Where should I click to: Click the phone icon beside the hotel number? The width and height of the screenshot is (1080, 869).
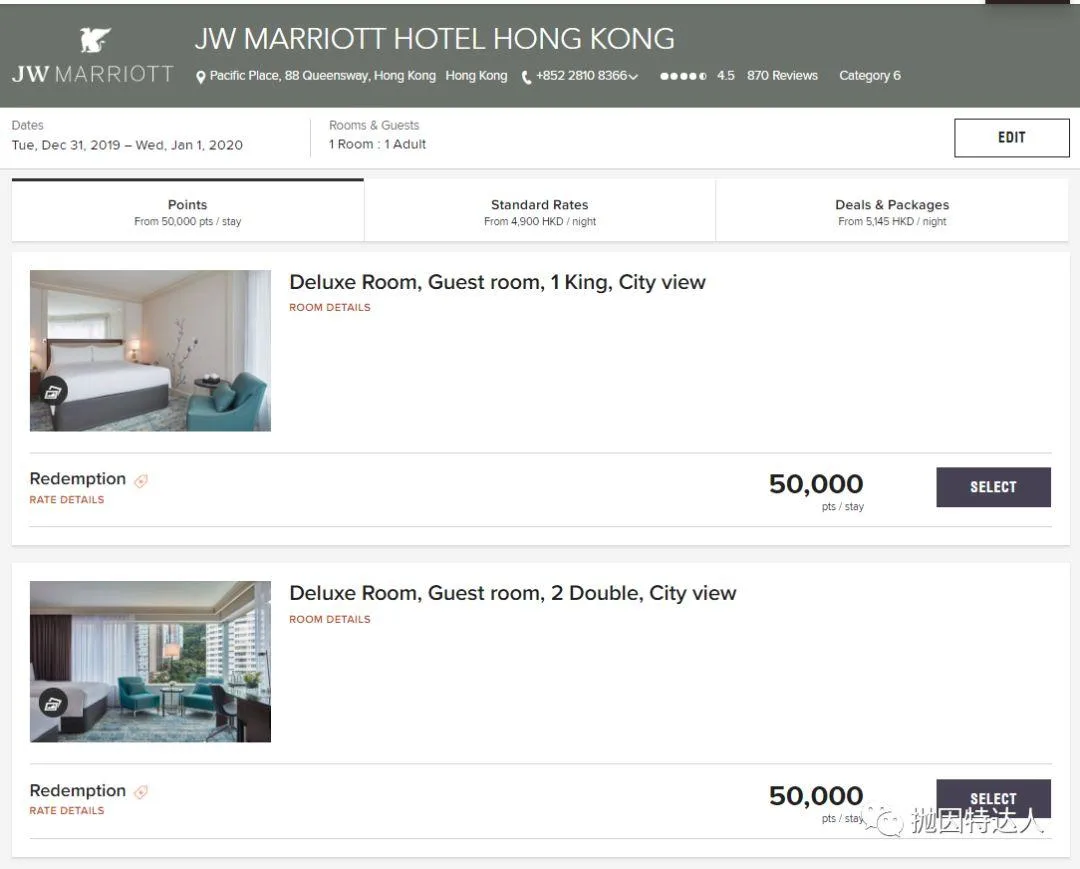click(526, 77)
